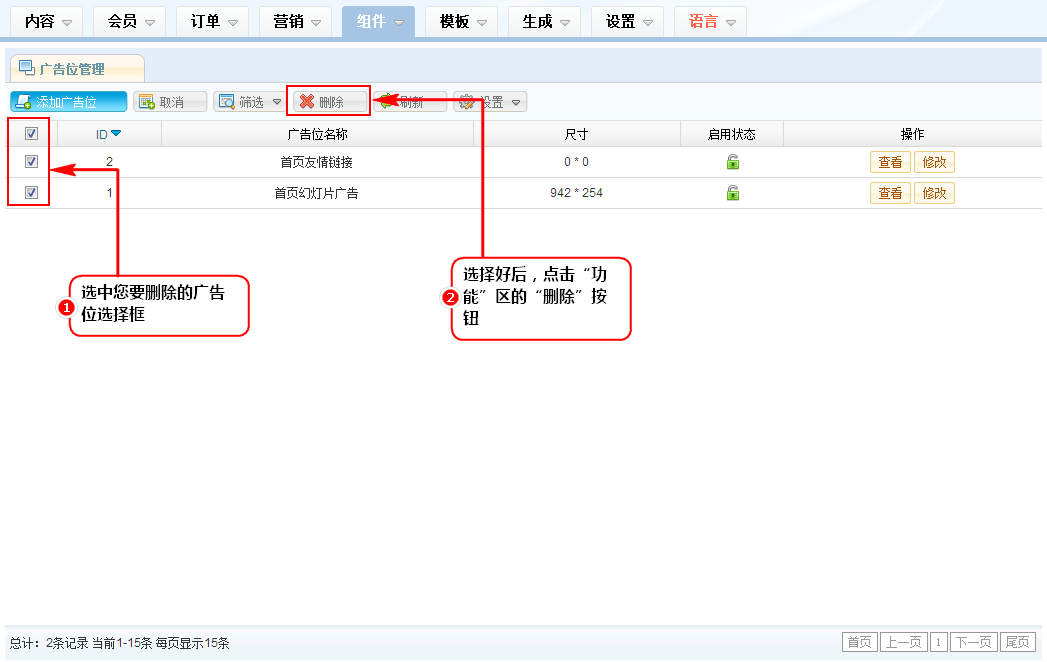Click the Add Ad Position (添加广告位) button
This screenshot has height=662, width=1047.
point(69,102)
